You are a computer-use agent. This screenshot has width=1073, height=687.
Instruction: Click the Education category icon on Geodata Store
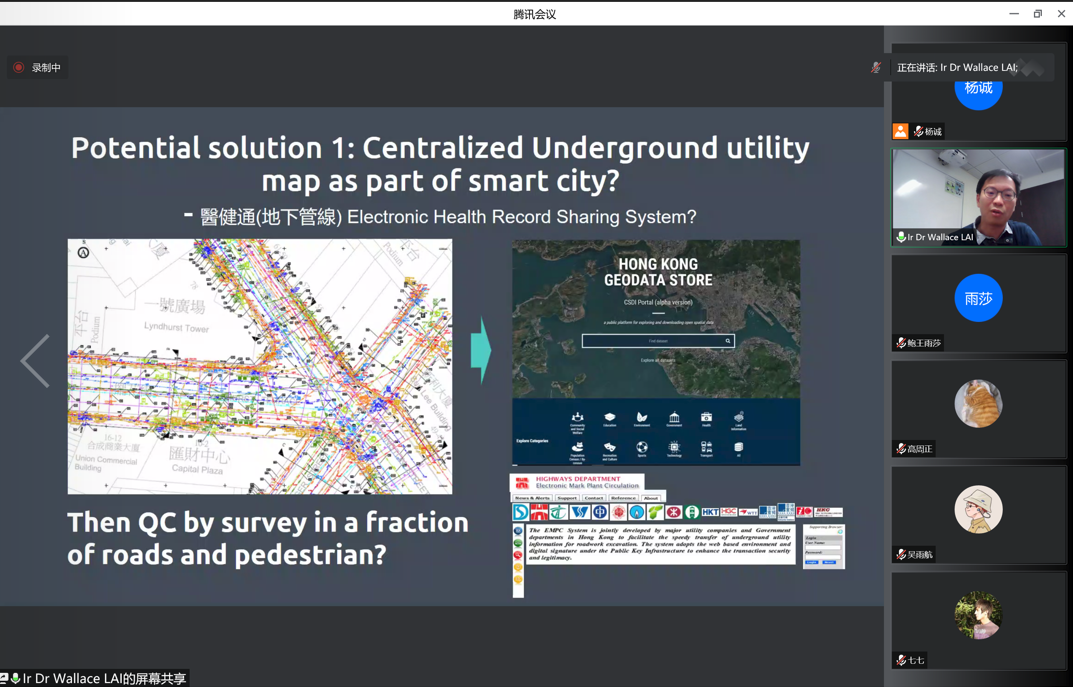tap(610, 417)
